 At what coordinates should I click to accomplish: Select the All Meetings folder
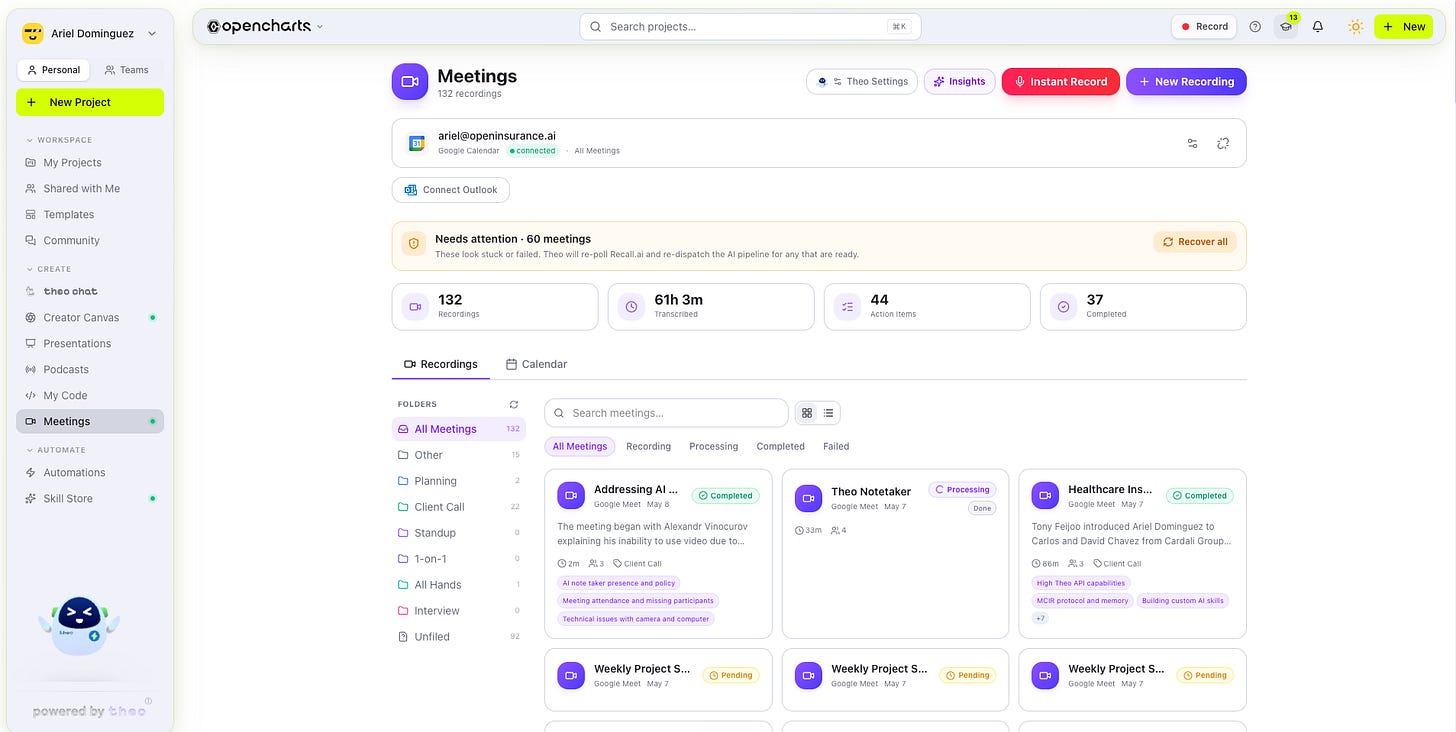(x=459, y=429)
